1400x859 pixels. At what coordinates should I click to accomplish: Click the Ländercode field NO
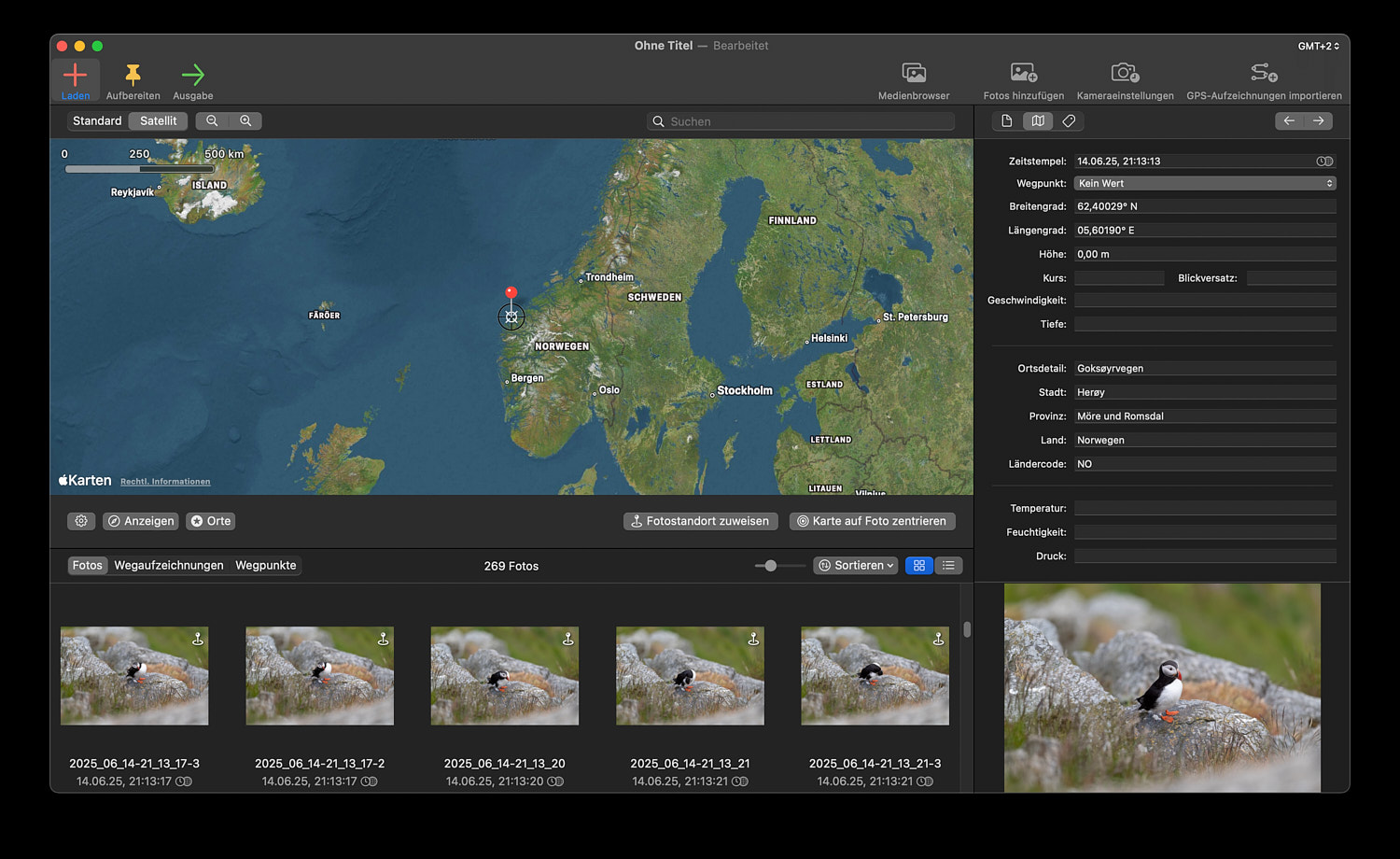click(x=1205, y=463)
